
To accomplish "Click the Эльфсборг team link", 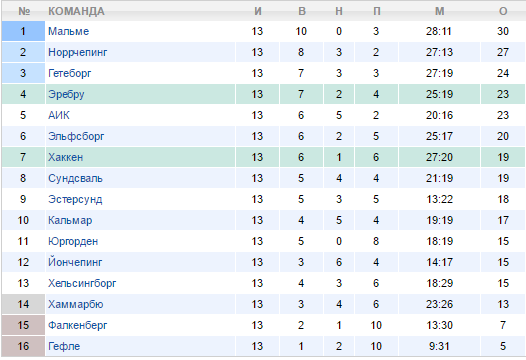I will pyautogui.click(x=76, y=136).
